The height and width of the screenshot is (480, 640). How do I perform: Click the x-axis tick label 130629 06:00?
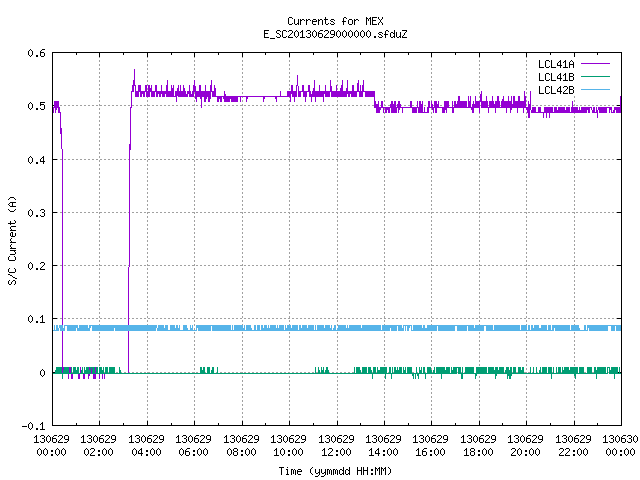click(x=193, y=445)
